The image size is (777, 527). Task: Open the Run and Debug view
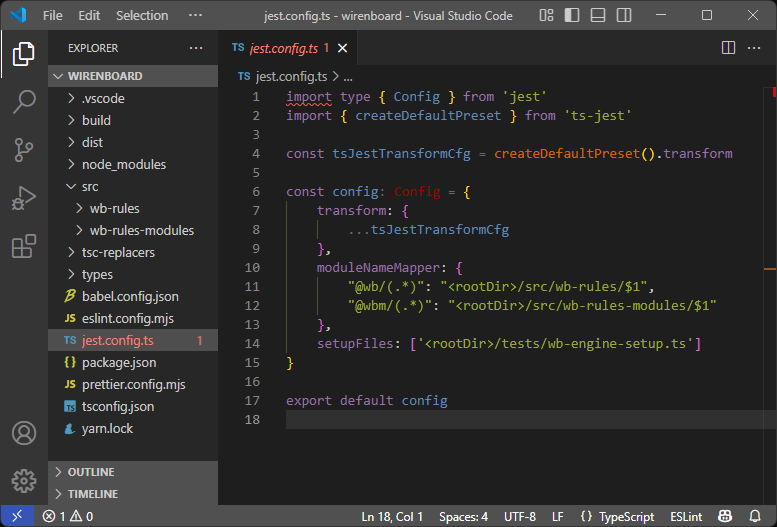point(24,197)
